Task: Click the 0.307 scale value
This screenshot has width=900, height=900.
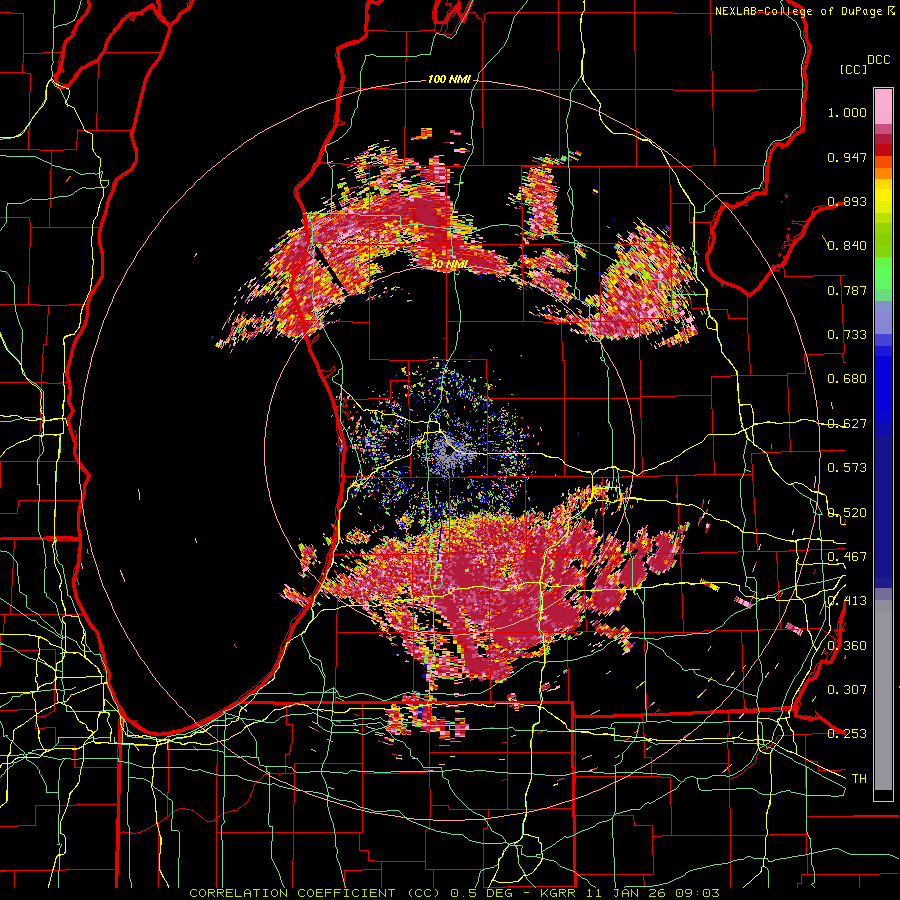Action: (847, 689)
